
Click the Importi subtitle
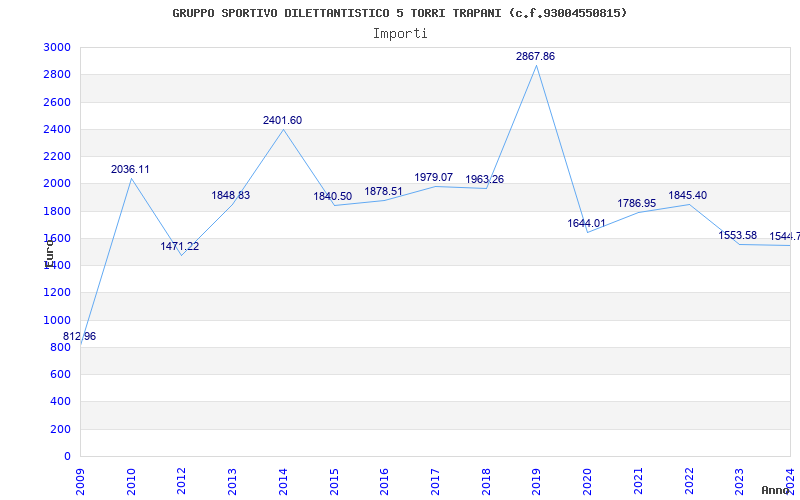[400, 34]
